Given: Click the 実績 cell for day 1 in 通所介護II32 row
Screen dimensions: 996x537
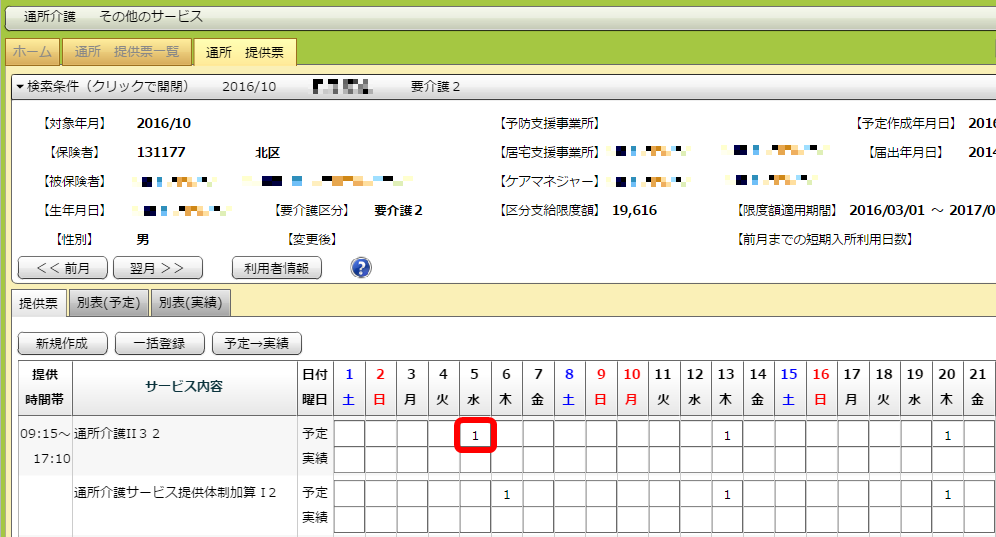Looking at the screenshot, I should pyautogui.click(x=349, y=459).
